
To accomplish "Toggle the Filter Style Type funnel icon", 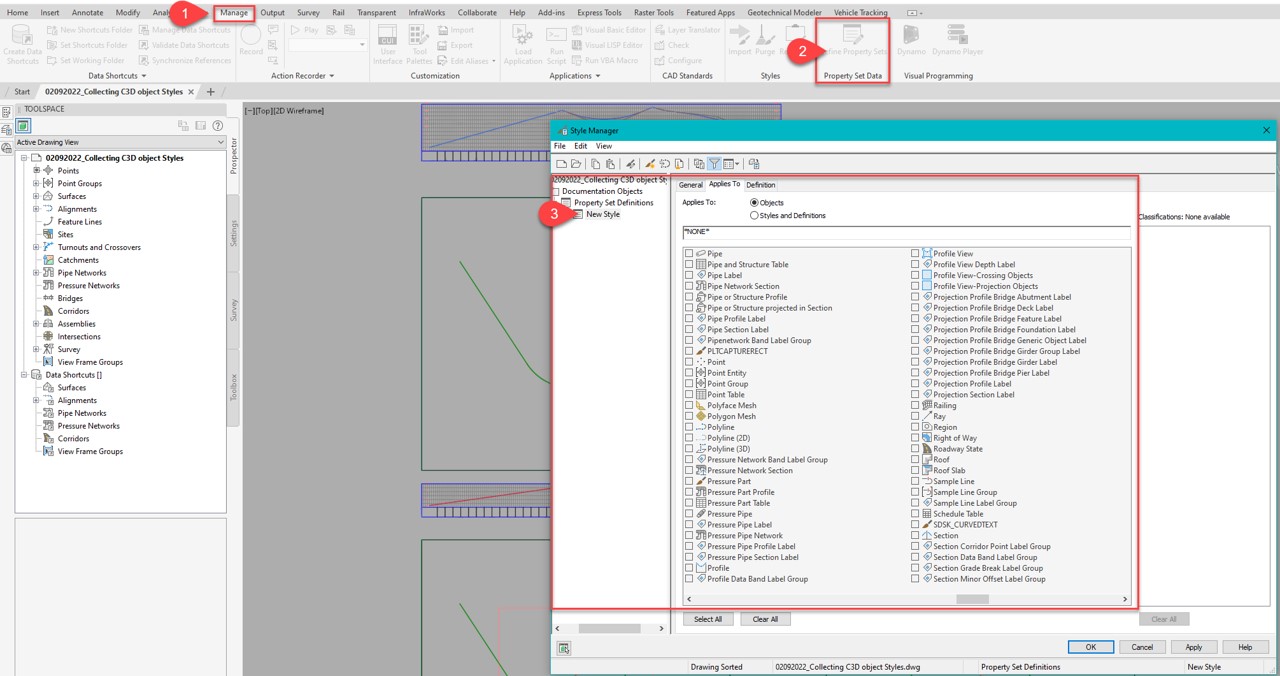I will 714,164.
